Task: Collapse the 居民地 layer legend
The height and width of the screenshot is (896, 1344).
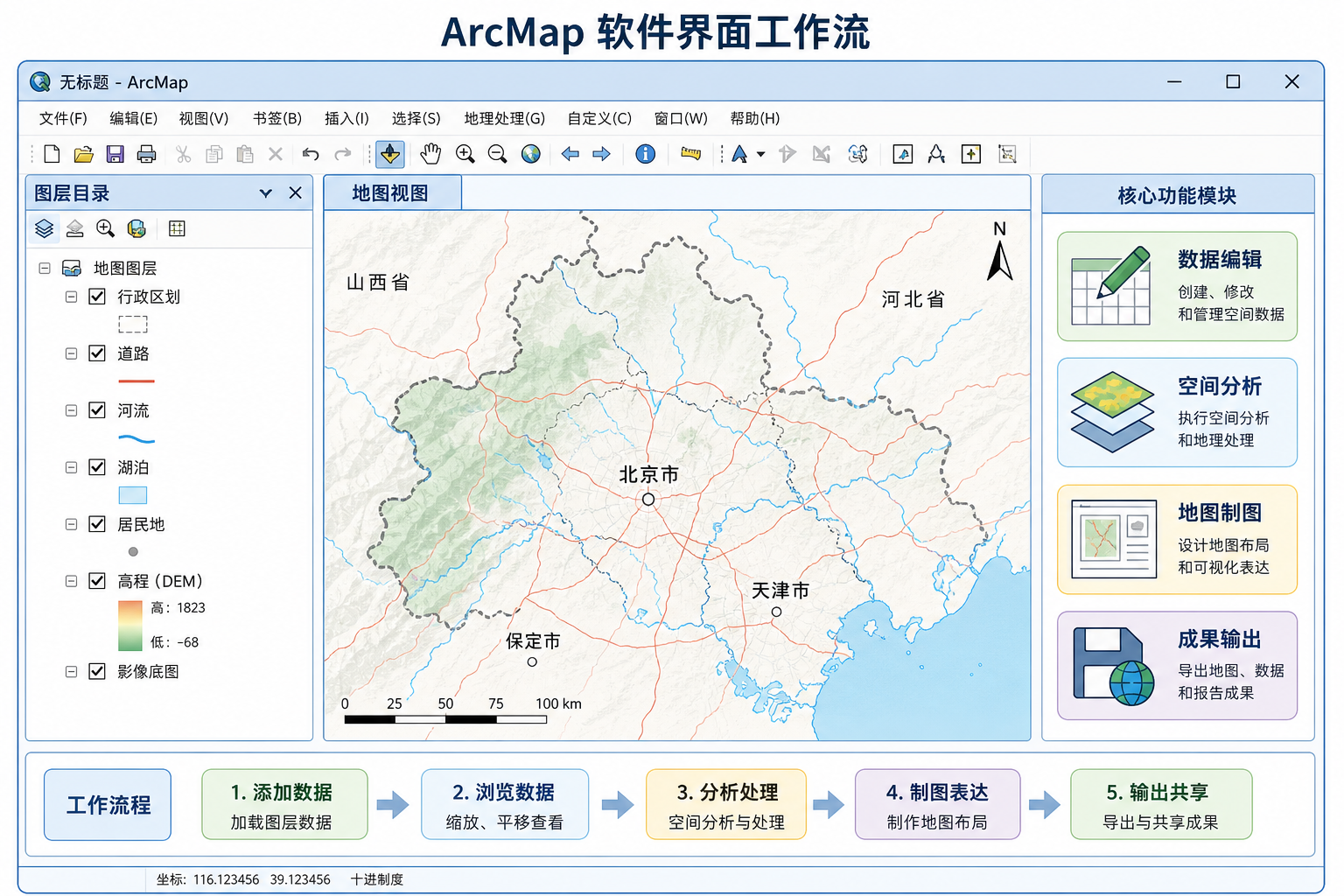Action: [71, 524]
